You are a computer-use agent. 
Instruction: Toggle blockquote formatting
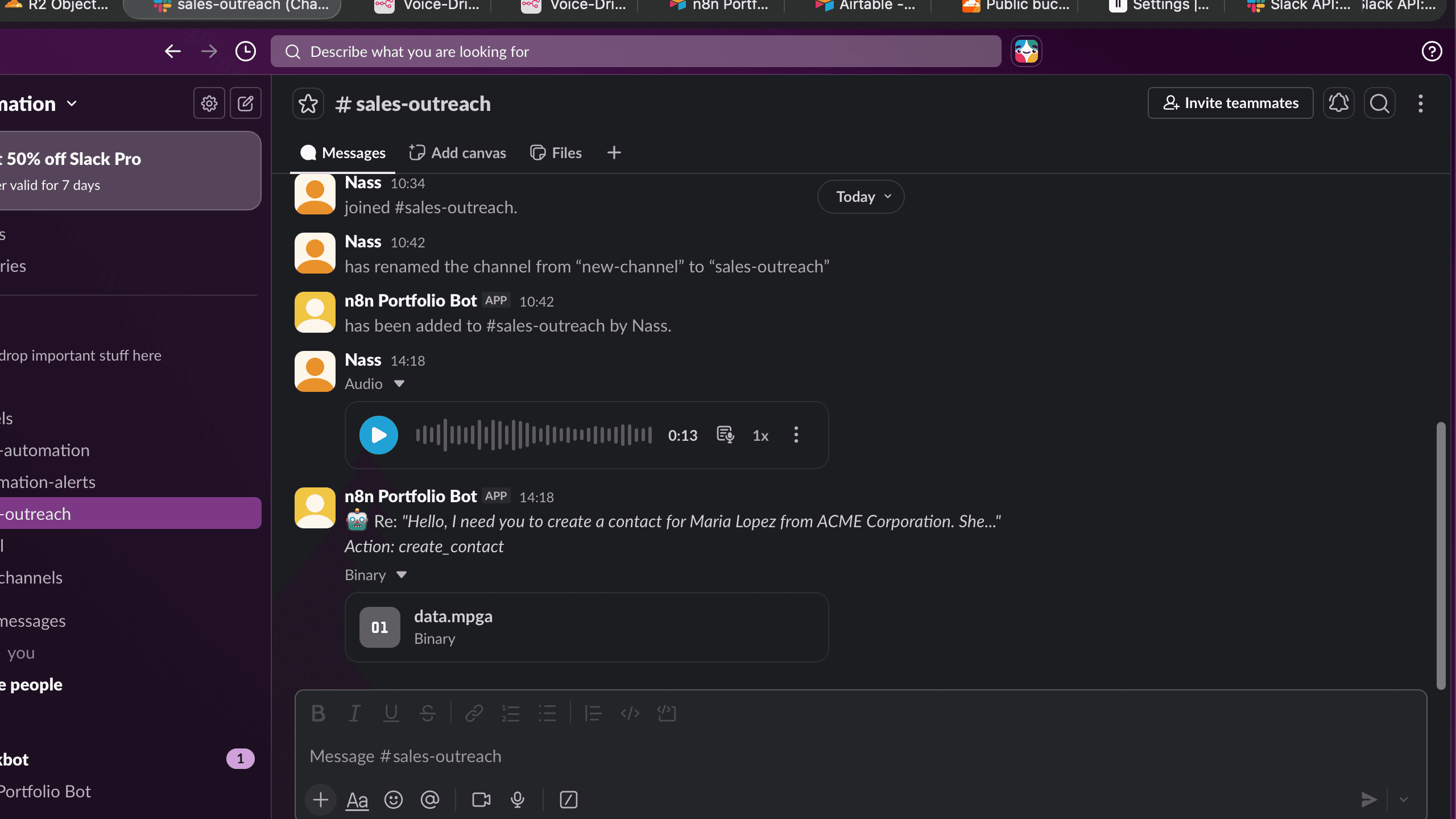[593, 713]
